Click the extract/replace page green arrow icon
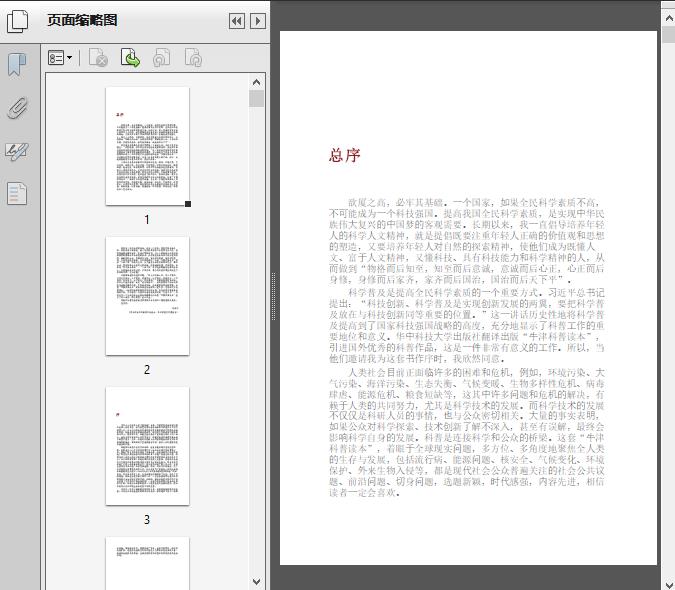This screenshot has width=675, height=590. click(x=130, y=59)
